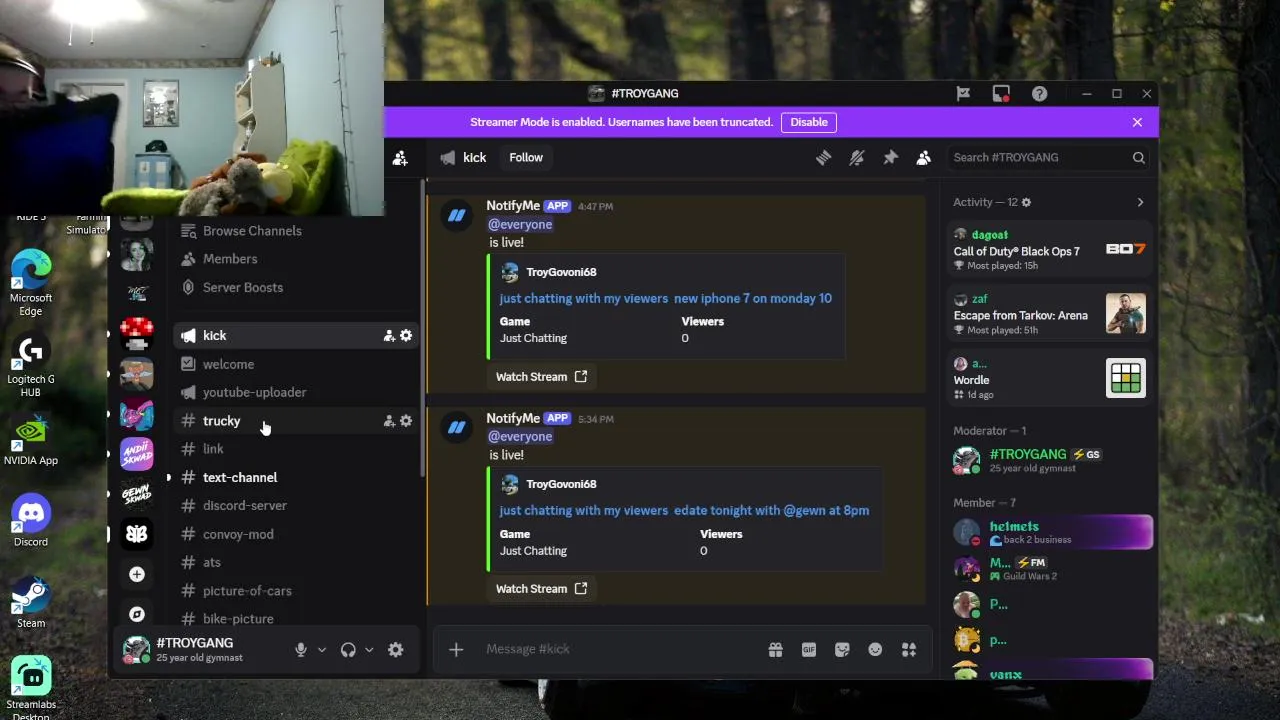Screen dimensions: 1280x720
Task: Deafen using the headphones icon
Action: tap(348, 650)
